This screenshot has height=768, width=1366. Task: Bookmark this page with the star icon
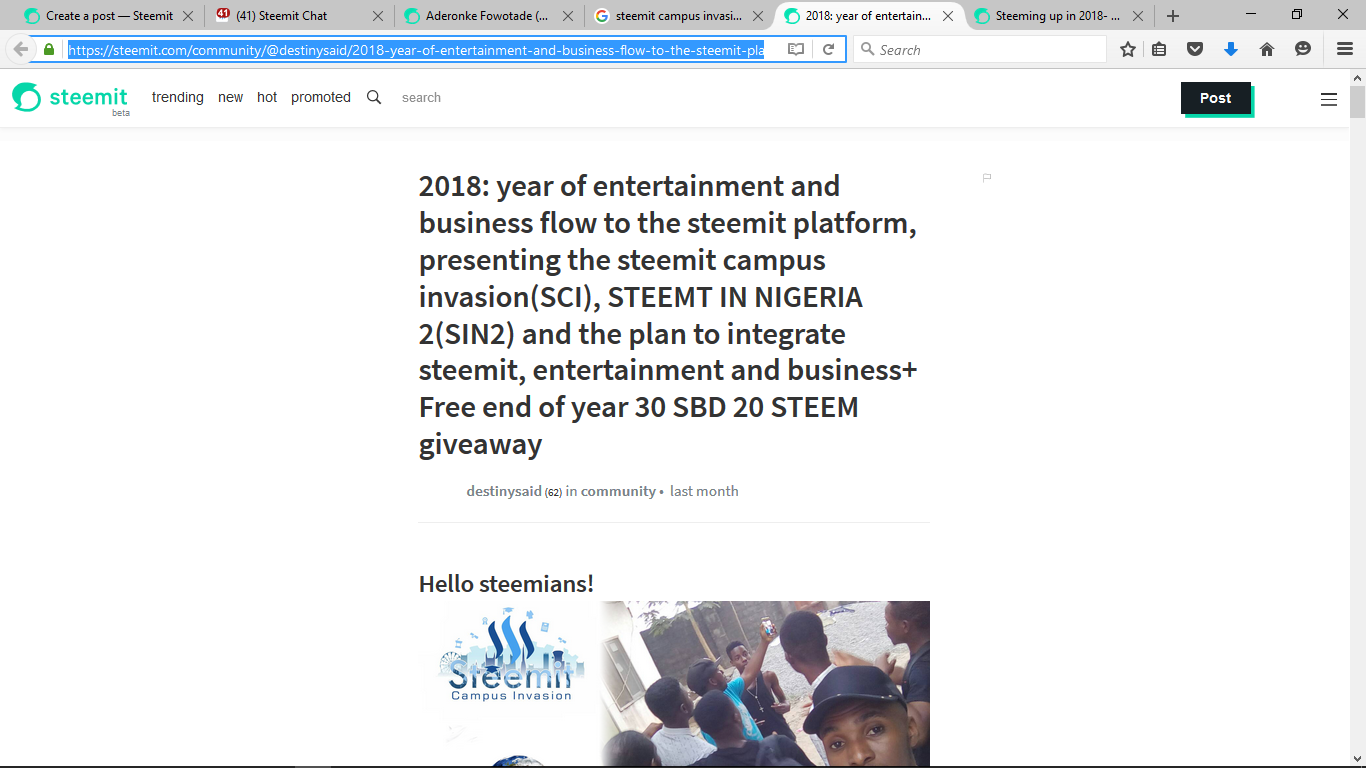pos(1128,49)
